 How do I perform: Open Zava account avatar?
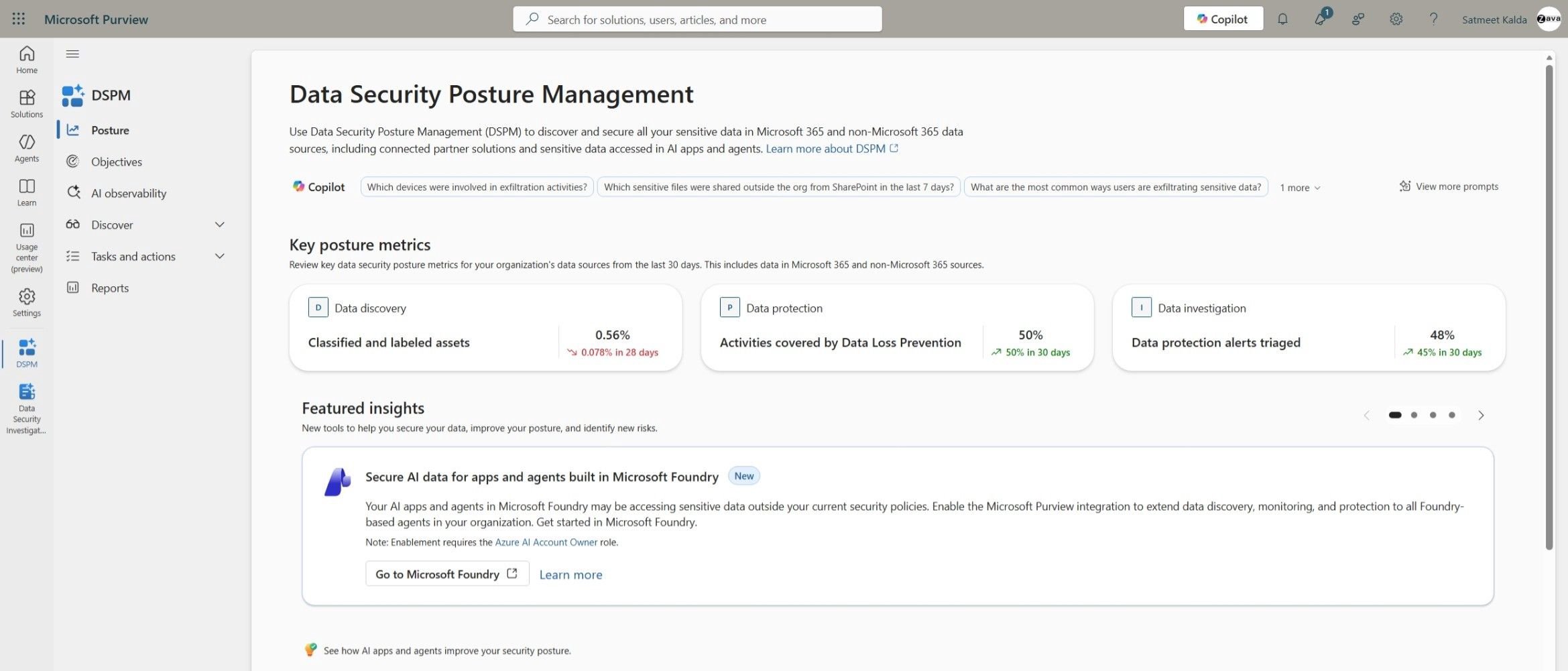pos(1549,19)
